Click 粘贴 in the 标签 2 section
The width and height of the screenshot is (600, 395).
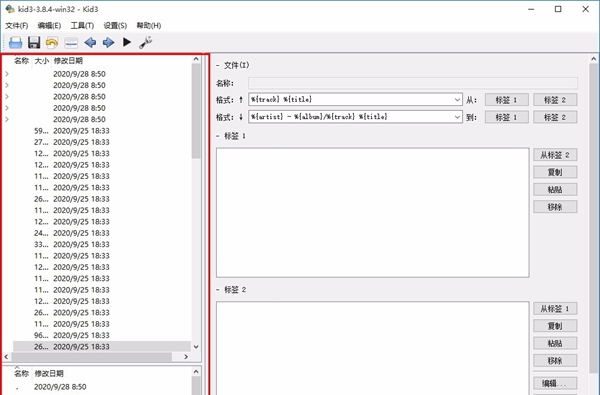coord(555,343)
